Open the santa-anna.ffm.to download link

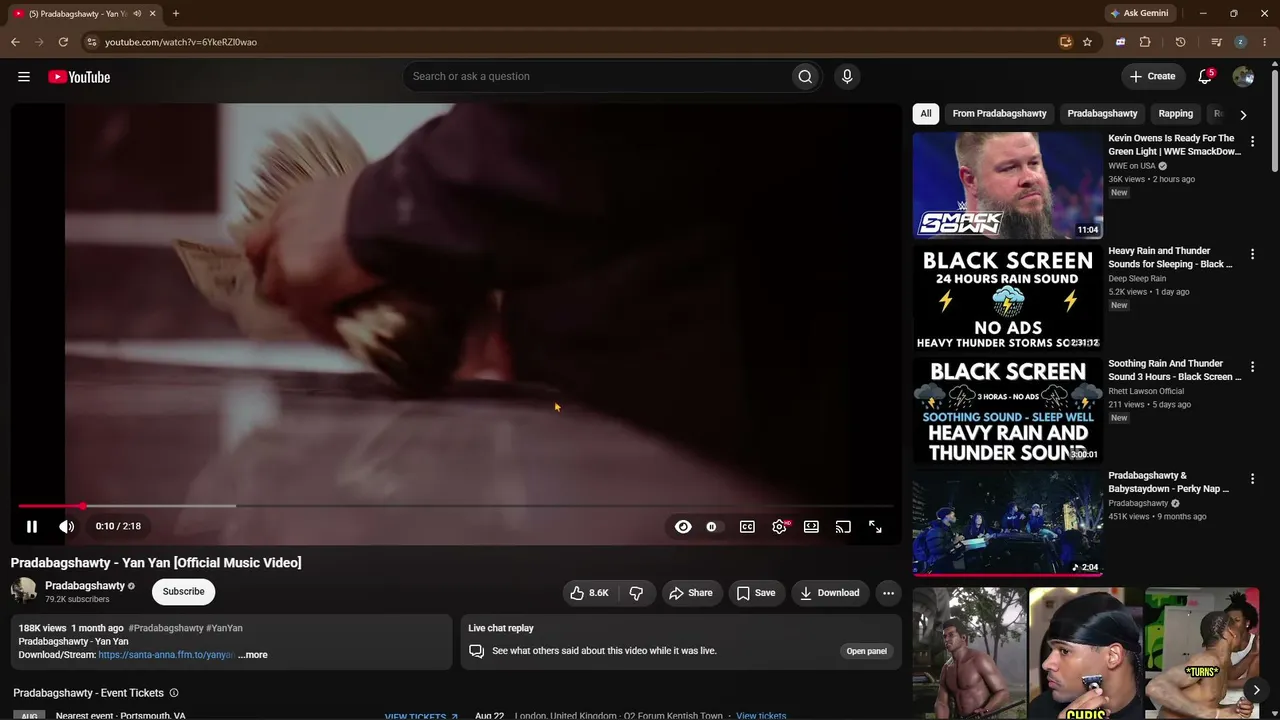(x=166, y=655)
